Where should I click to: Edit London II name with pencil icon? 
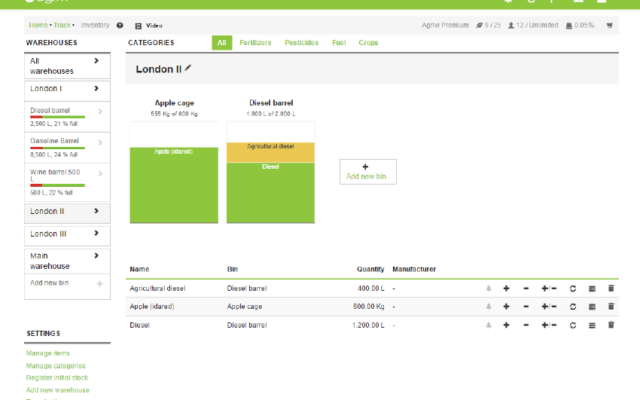coord(188,68)
